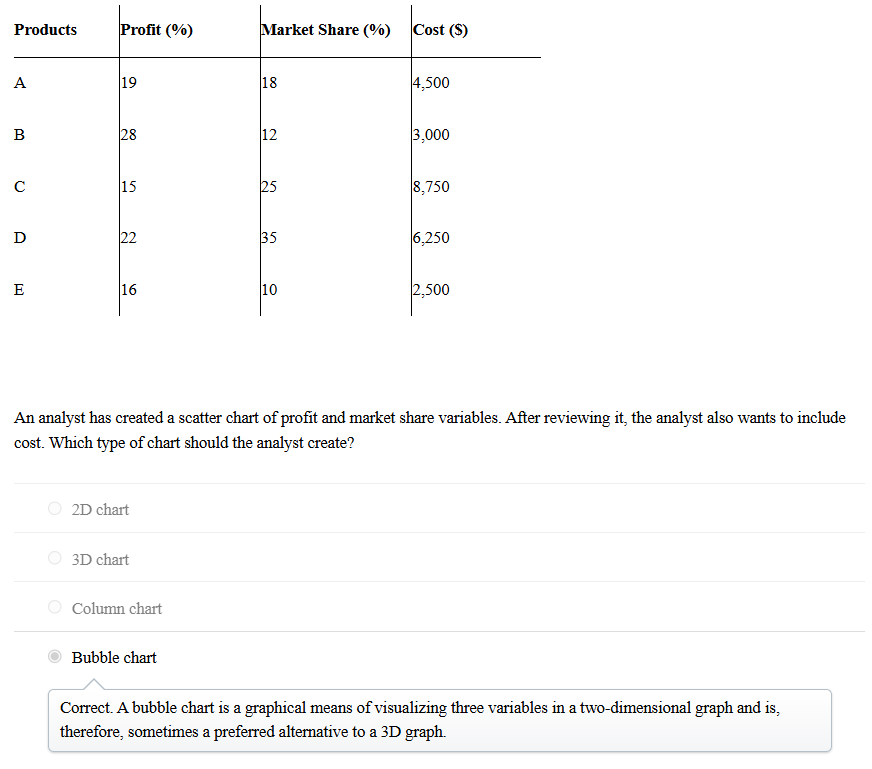Click the market share value 35
The width and height of the screenshot is (872, 769).
tap(268, 238)
